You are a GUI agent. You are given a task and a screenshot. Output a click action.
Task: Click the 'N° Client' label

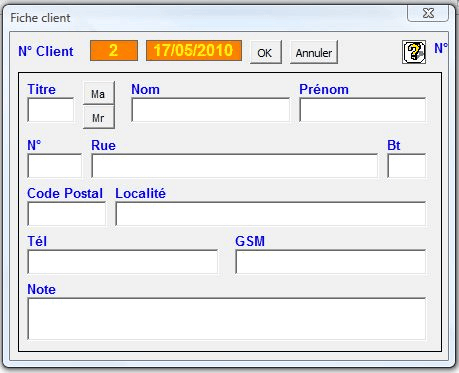pyautogui.click(x=46, y=51)
